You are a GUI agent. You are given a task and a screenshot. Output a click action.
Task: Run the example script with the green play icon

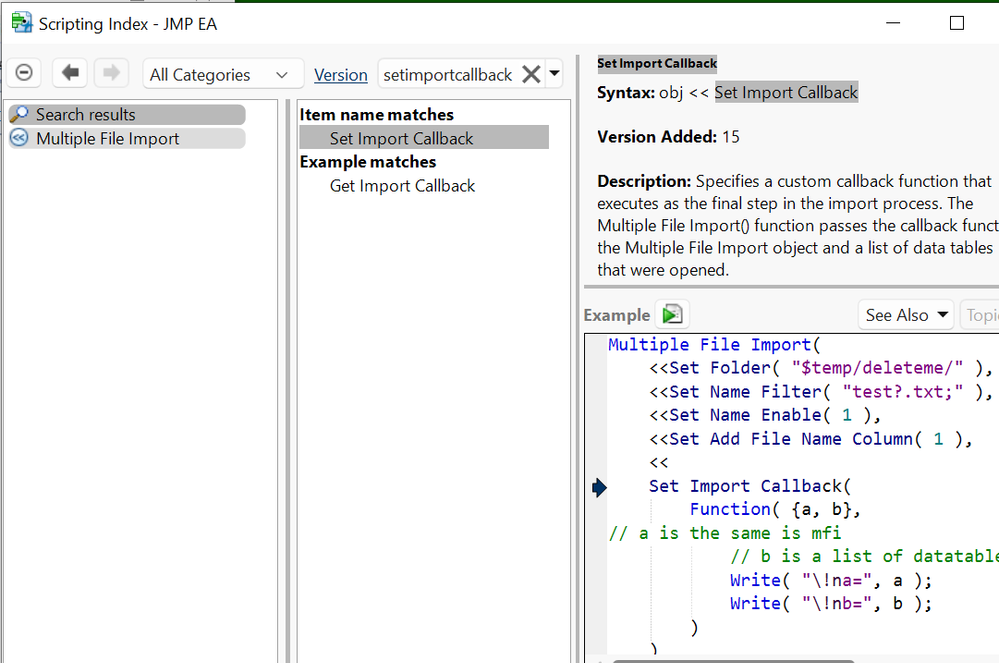coord(672,314)
